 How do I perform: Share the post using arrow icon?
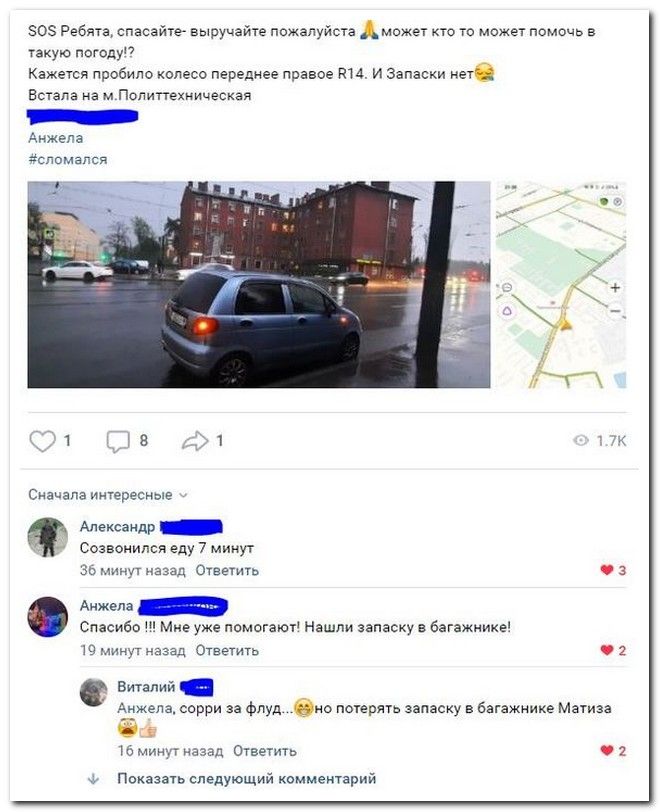click(195, 441)
